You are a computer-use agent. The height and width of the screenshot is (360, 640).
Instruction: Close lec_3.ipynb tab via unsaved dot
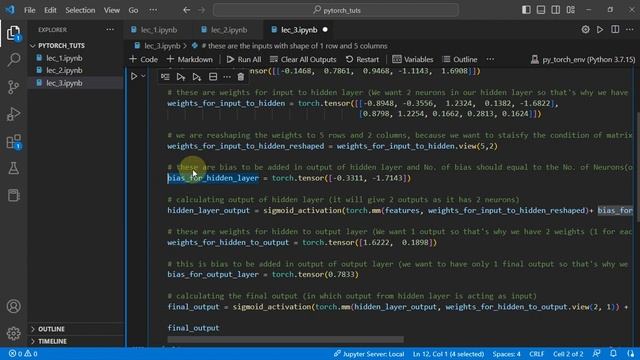(325, 30)
